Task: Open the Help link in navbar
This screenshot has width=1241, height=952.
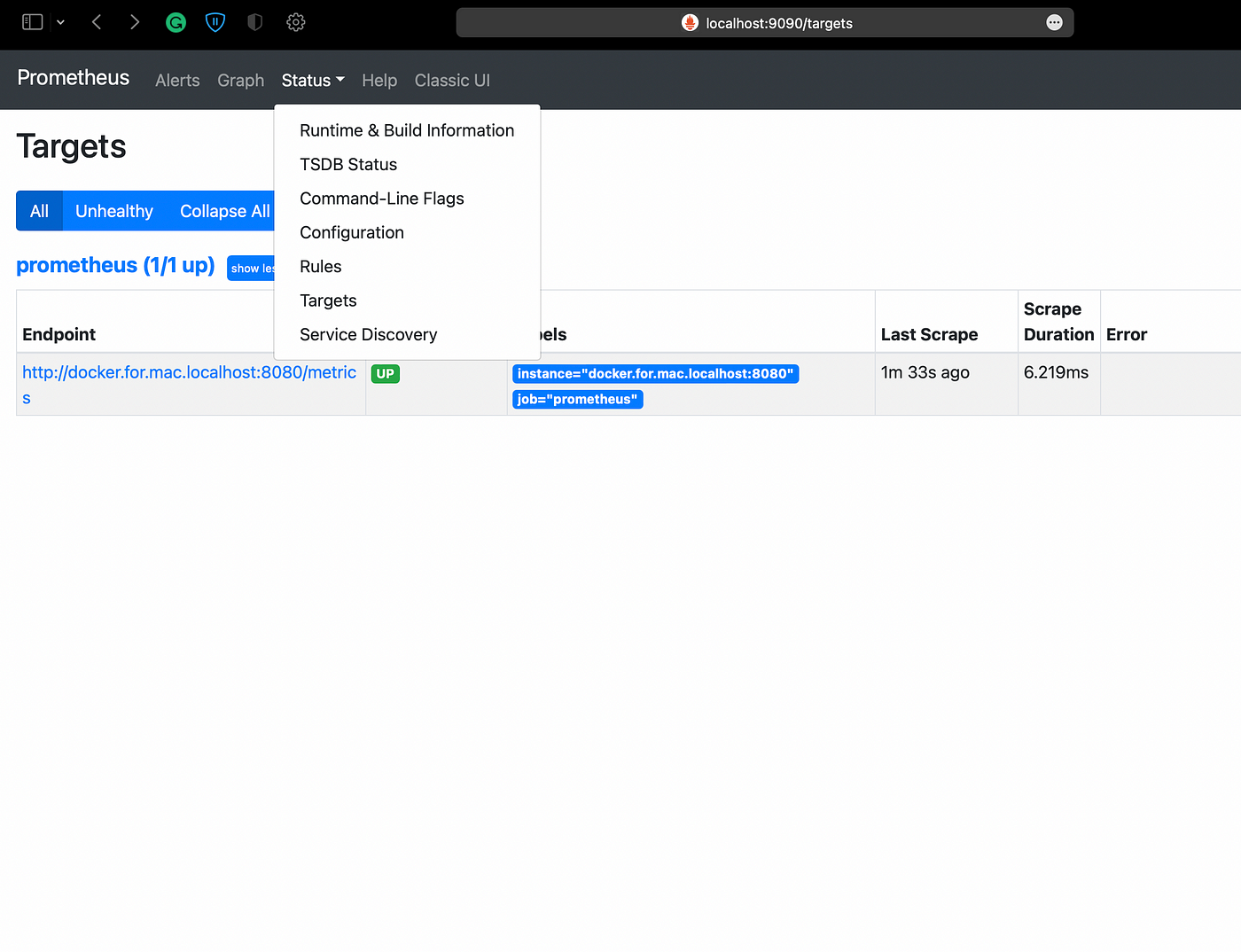Action: point(379,81)
